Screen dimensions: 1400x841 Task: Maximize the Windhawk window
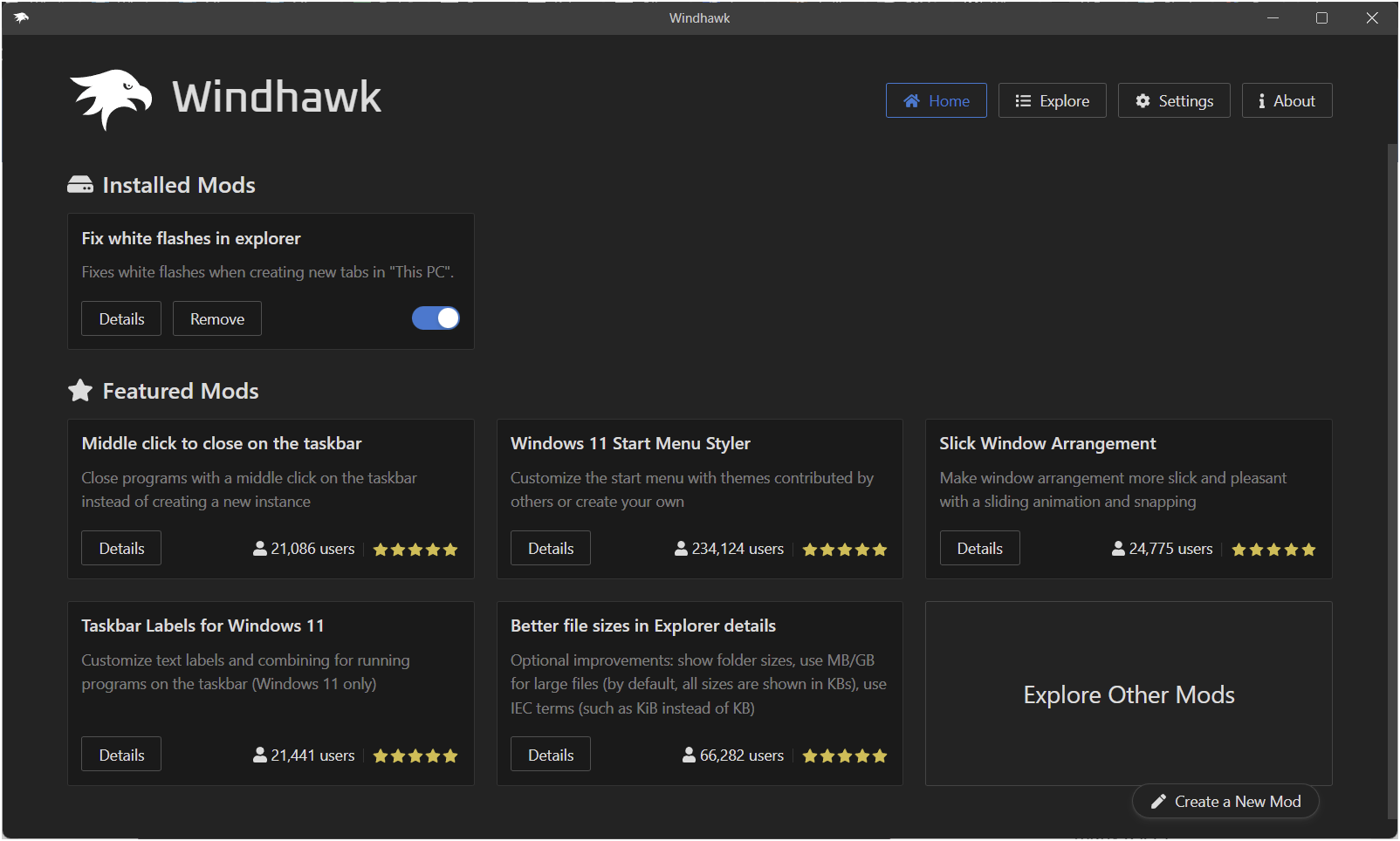(1321, 17)
